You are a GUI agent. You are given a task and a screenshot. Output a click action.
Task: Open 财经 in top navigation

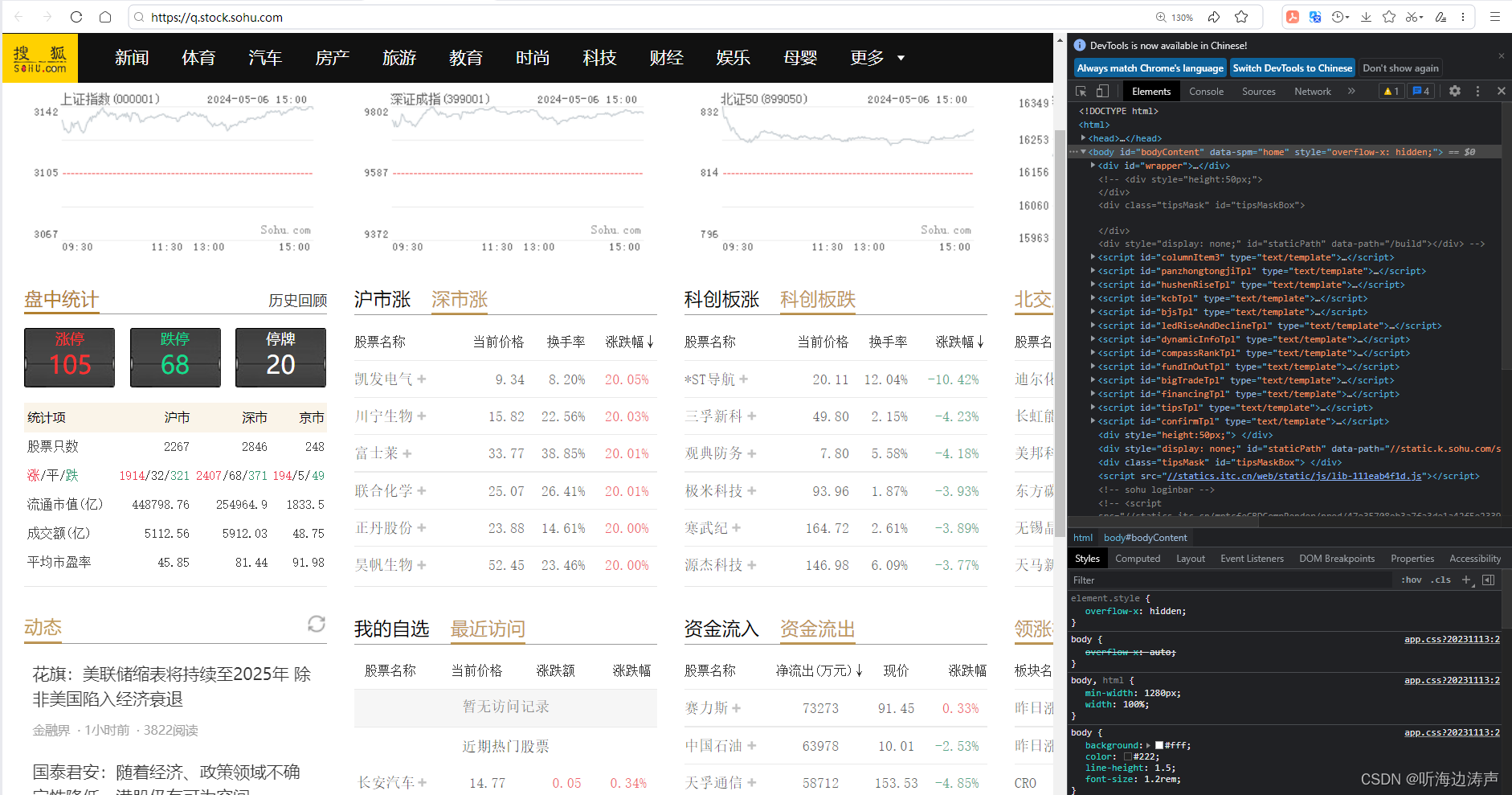pos(666,58)
